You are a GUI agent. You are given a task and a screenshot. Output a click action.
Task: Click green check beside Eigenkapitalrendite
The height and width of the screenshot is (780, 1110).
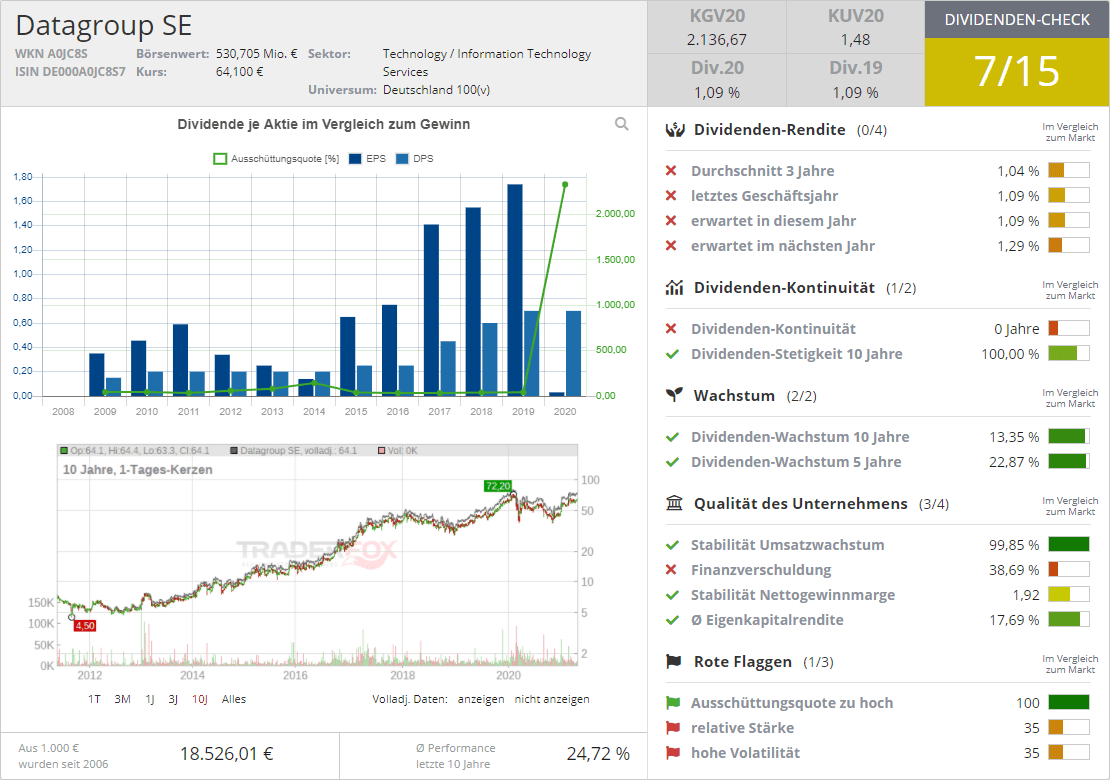[x=673, y=620]
